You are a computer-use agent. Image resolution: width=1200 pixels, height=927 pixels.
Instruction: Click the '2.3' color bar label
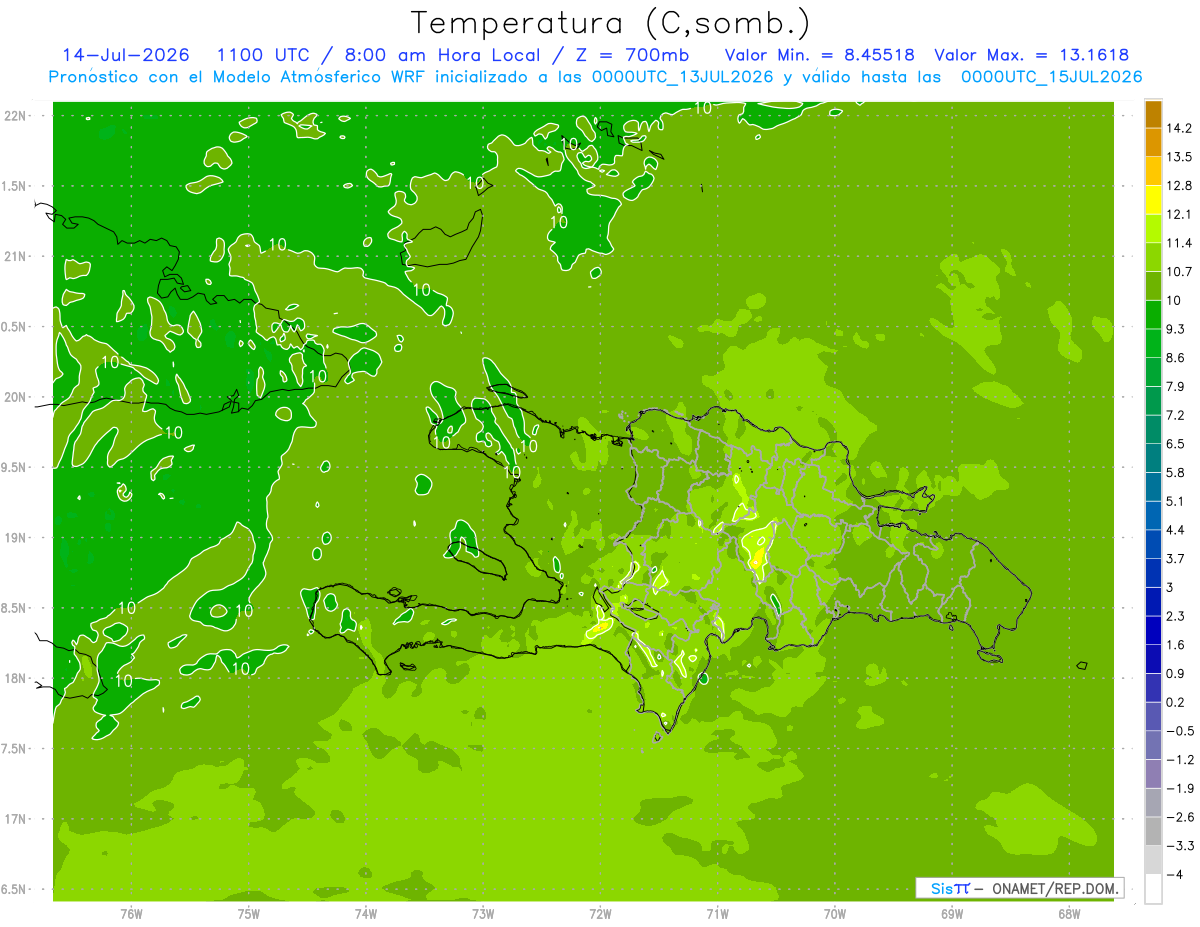tap(1175, 616)
